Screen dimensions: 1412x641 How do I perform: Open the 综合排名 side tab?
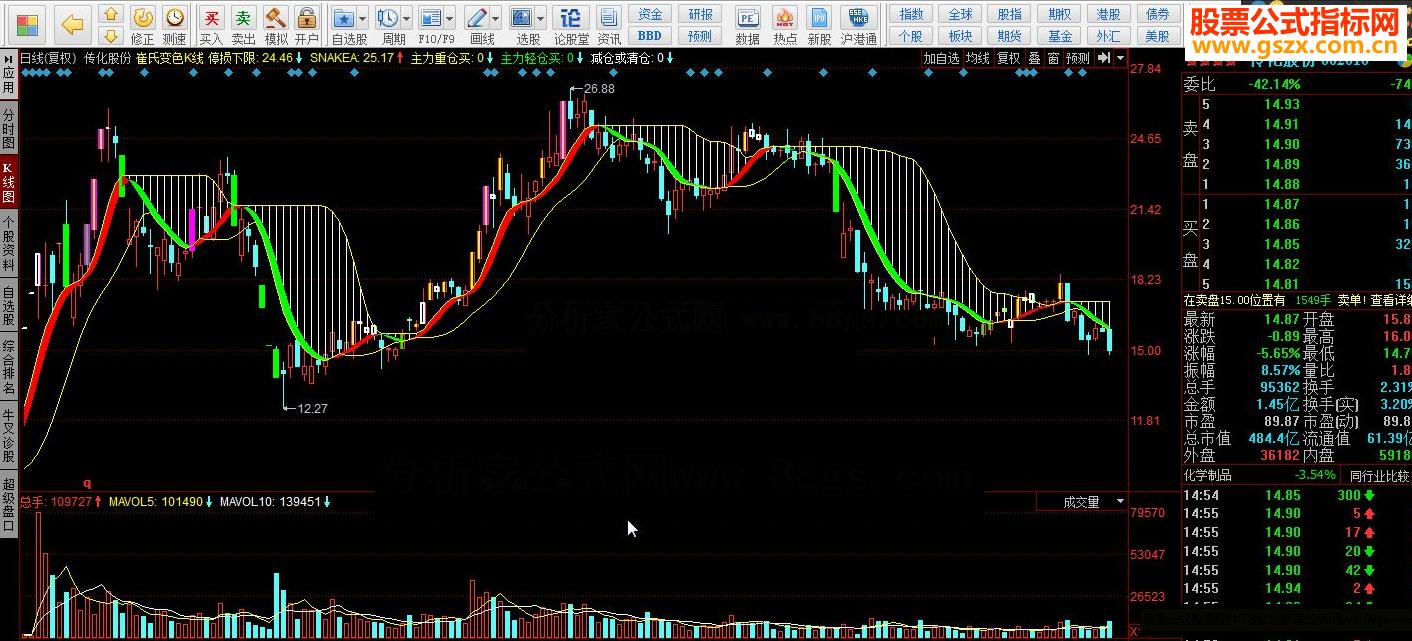pos(9,367)
